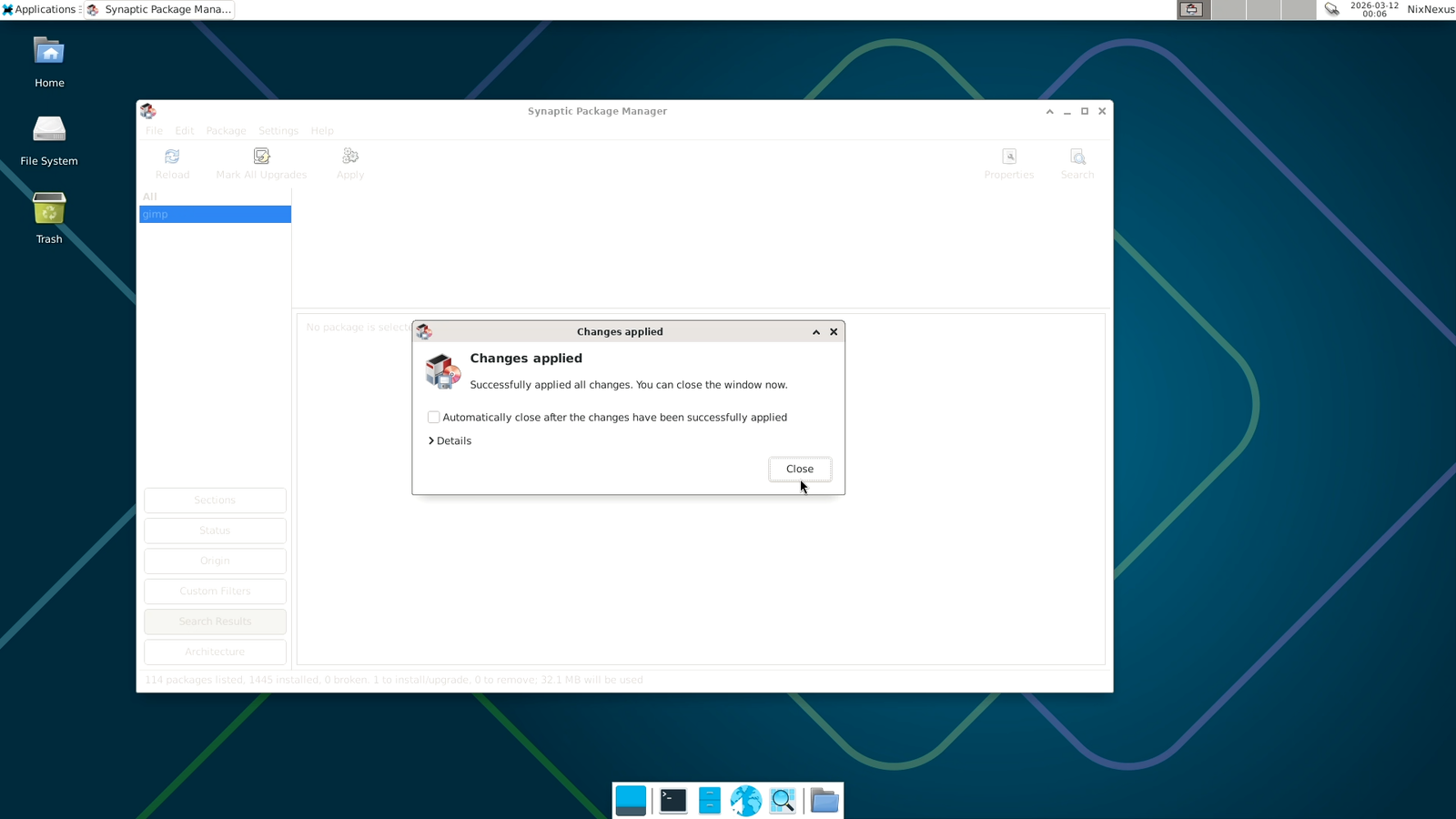Open the Custom Filters view
The width and height of the screenshot is (1456, 819).
click(x=214, y=591)
